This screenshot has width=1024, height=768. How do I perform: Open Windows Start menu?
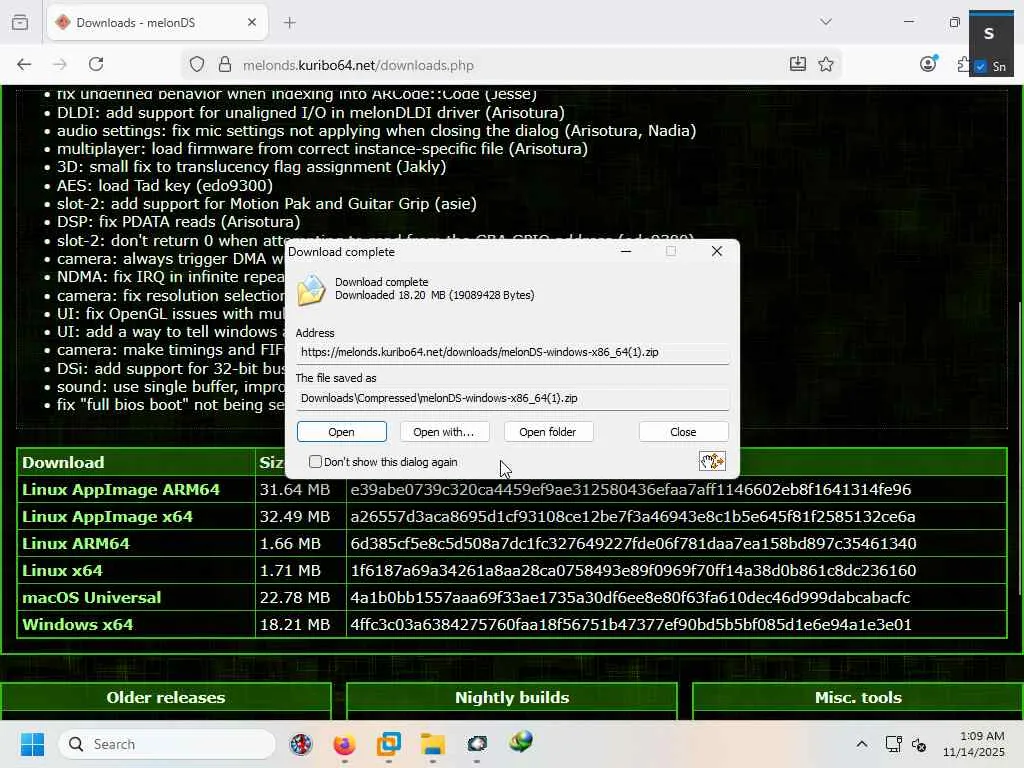(32, 744)
